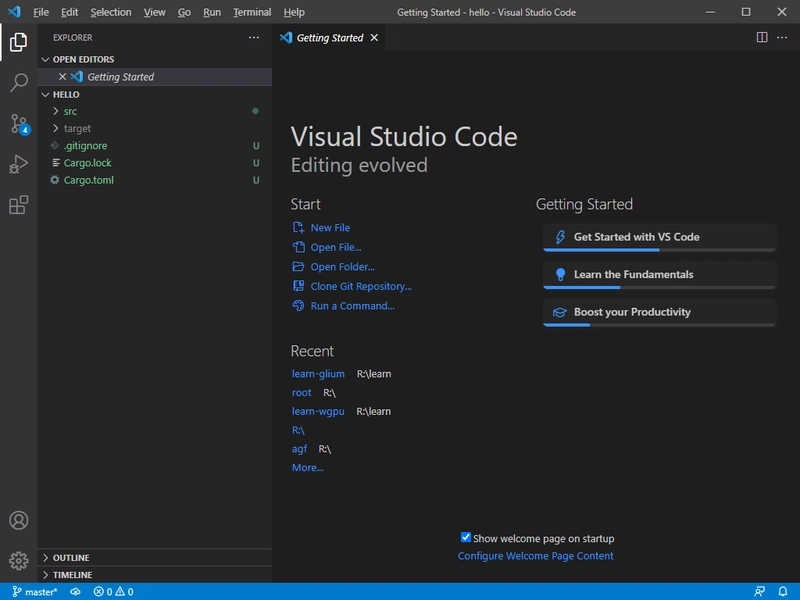
Task: Open the .gitignore file
Action: point(155,146)
